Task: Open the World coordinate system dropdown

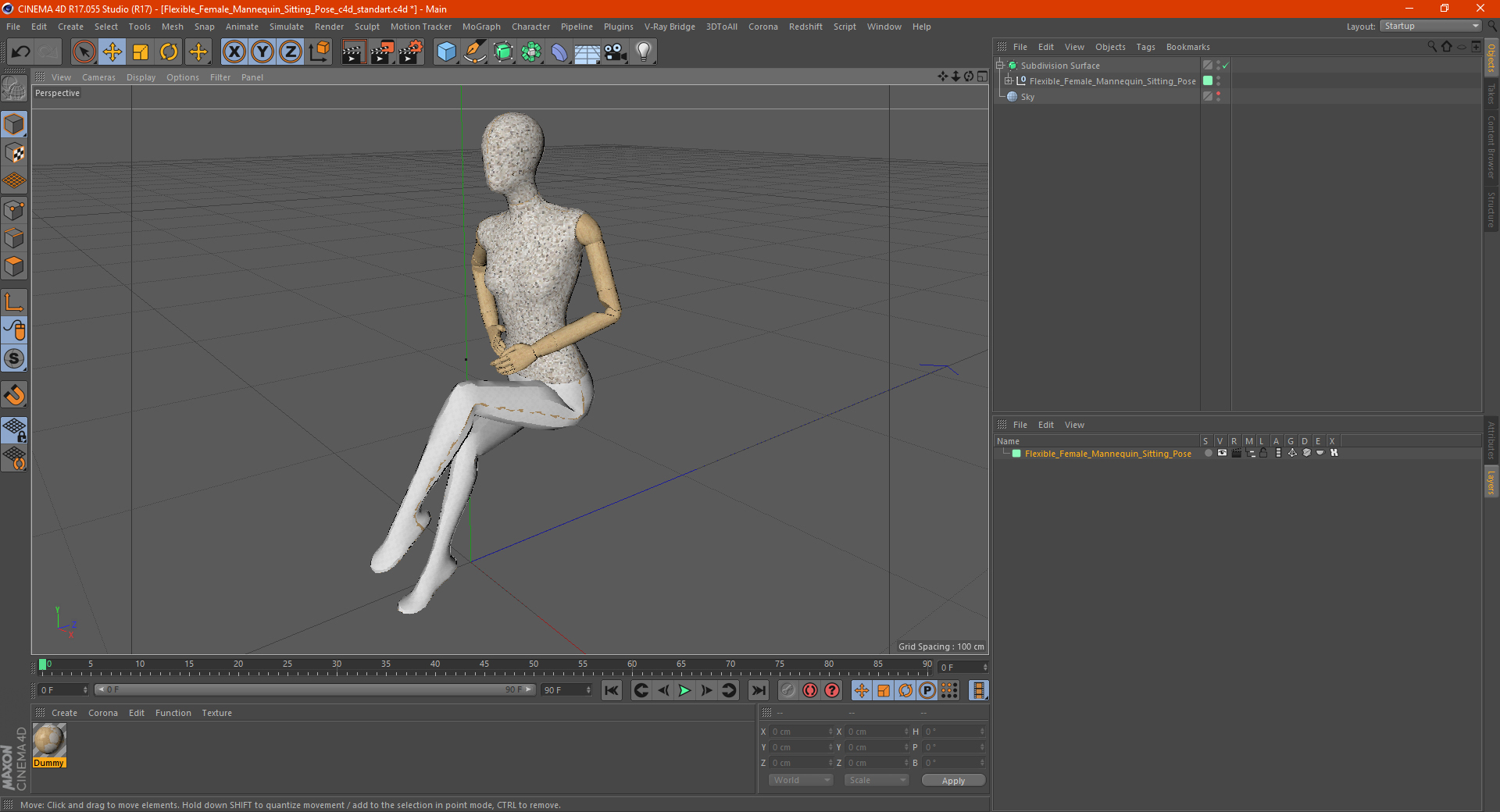Action: [x=801, y=780]
